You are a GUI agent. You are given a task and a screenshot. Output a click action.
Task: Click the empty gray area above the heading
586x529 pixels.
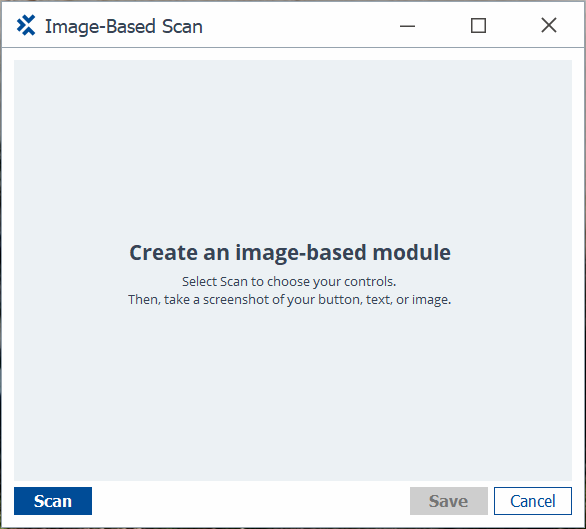point(293,150)
